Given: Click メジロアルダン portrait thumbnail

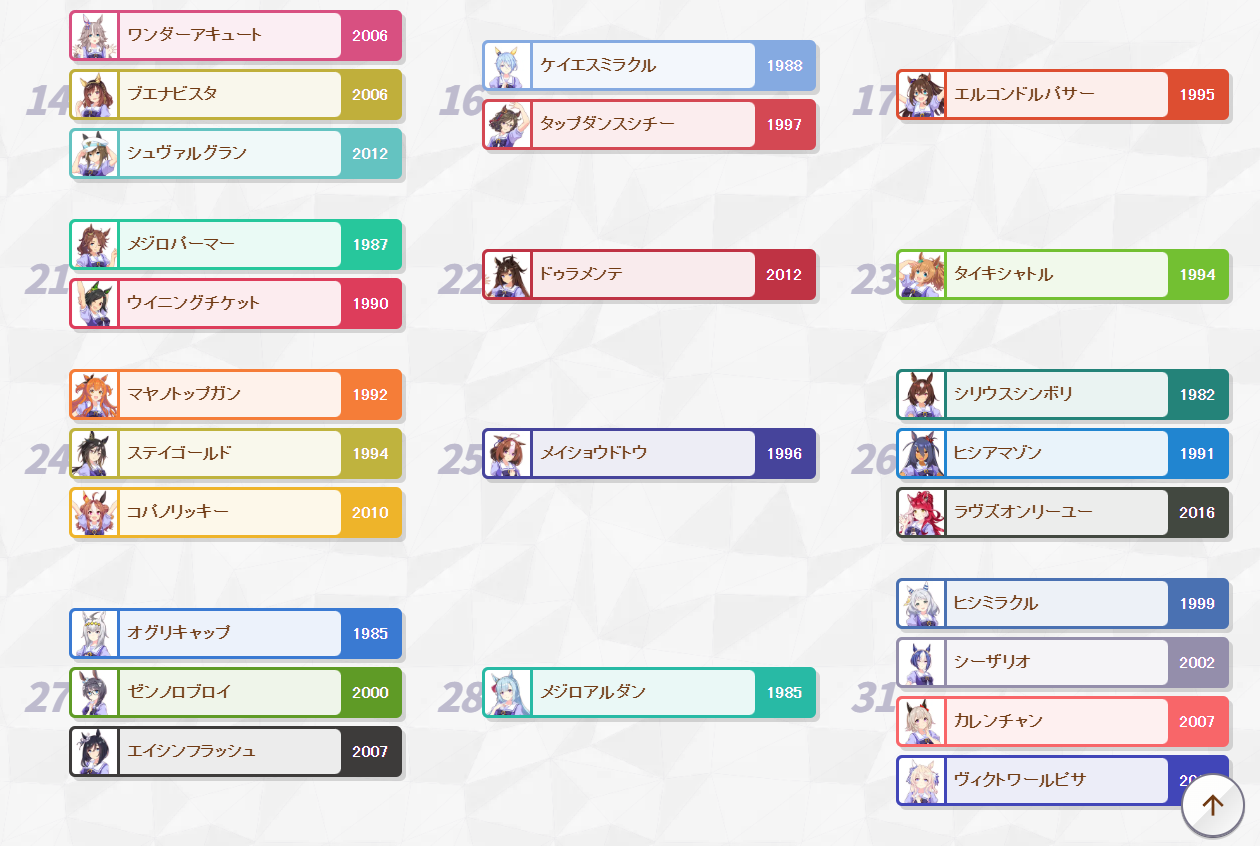Looking at the screenshot, I should pyautogui.click(x=508, y=693).
